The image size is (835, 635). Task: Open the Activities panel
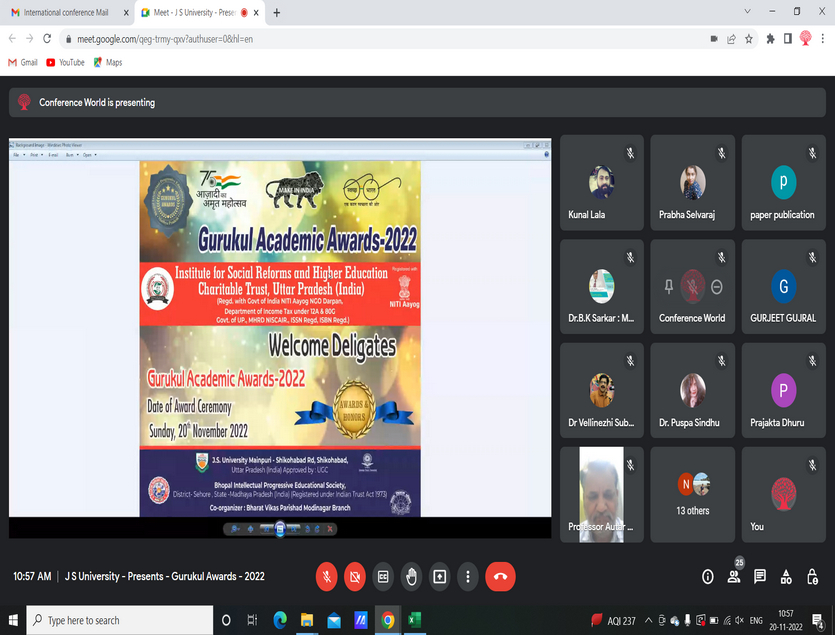point(786,576)
